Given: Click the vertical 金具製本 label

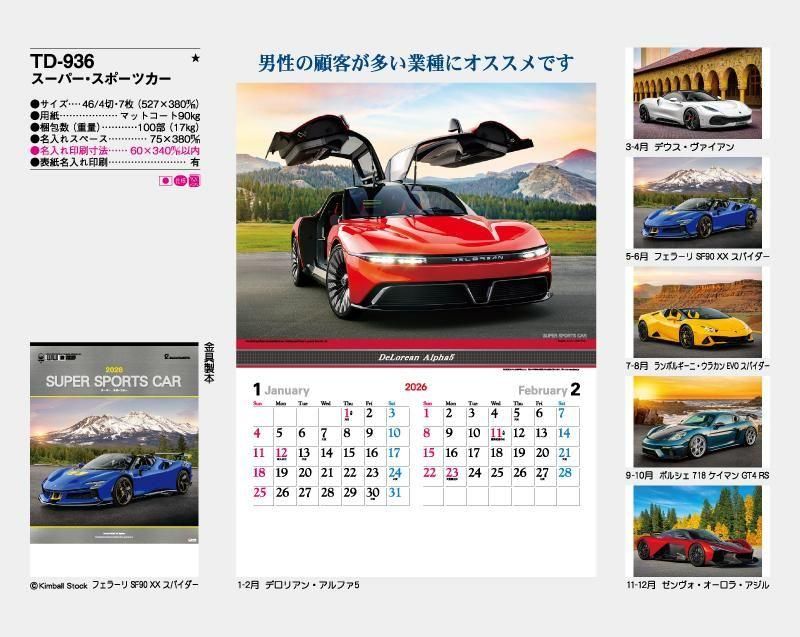Looking at the screenshot, I should pyautogui.click(x=209, y=363).
